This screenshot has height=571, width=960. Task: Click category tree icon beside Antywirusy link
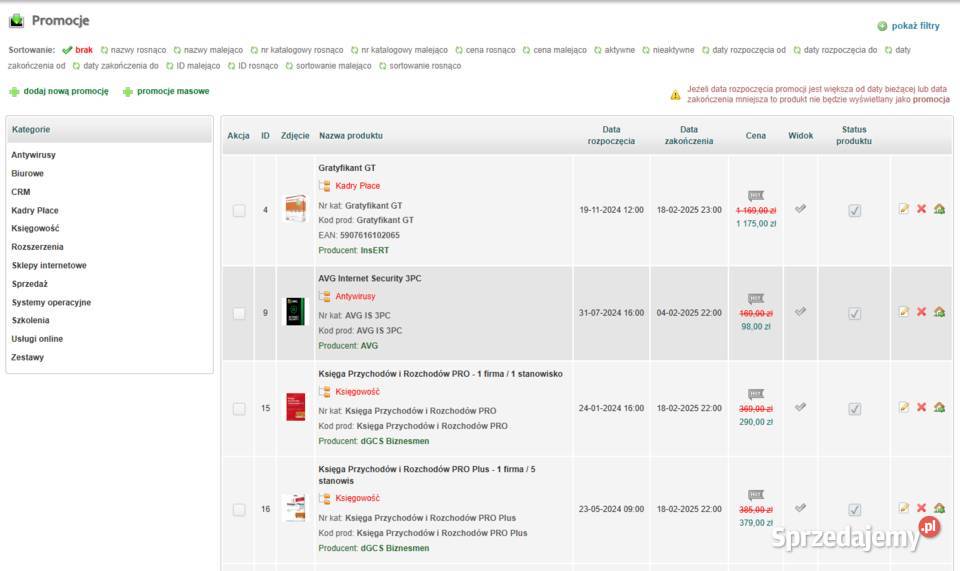(x=324, y=297)
